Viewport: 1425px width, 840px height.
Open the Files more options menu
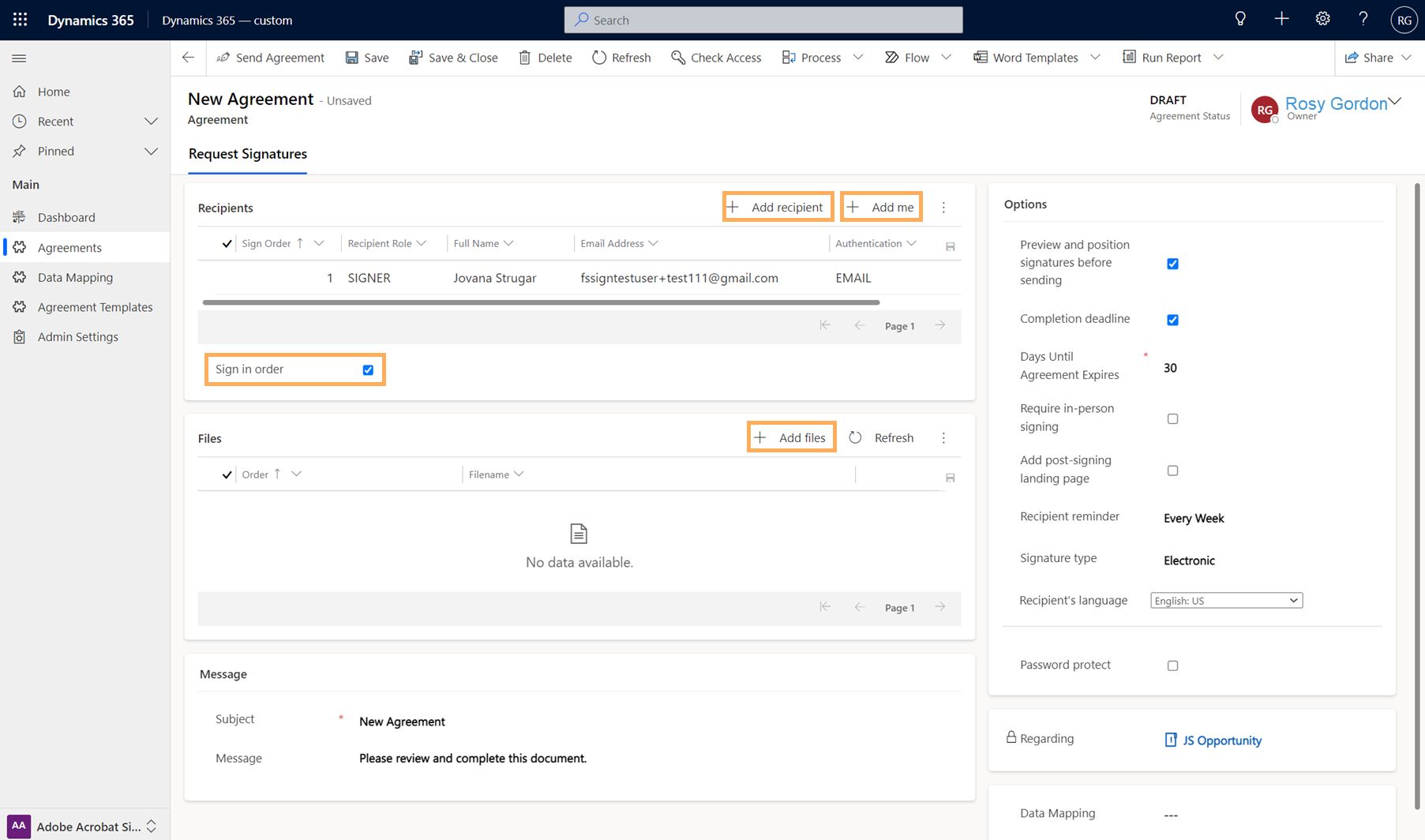pos(943,438)
